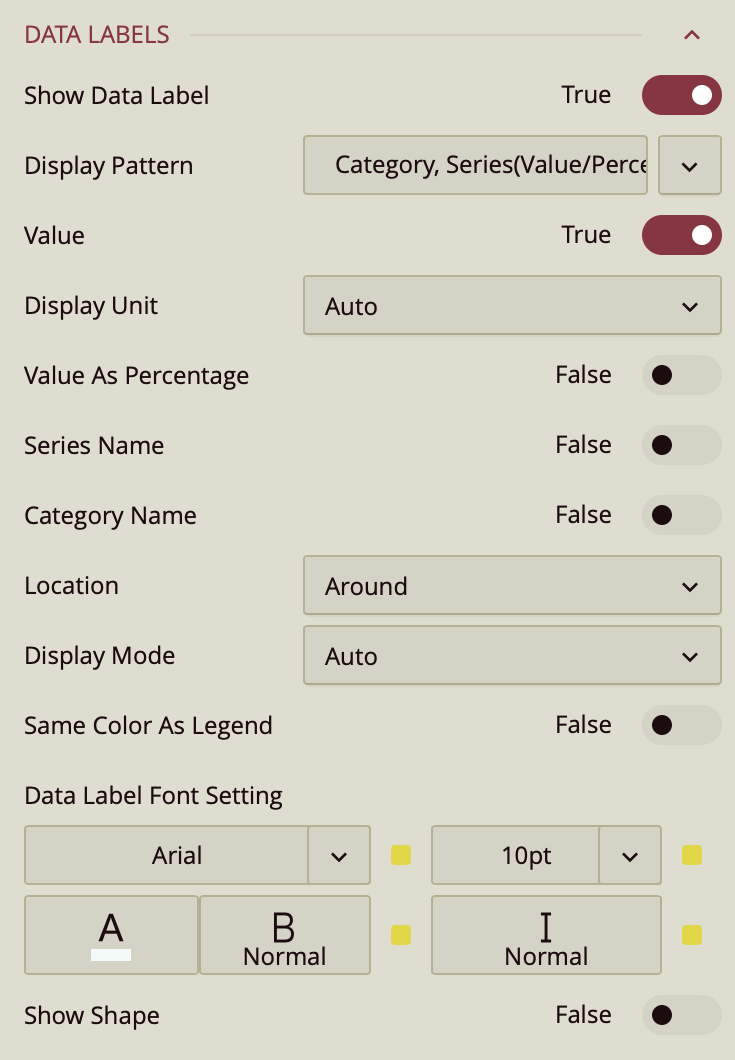The image size is (735, 1060).
Task: Click the Data Labels section header
Action: 97,35
